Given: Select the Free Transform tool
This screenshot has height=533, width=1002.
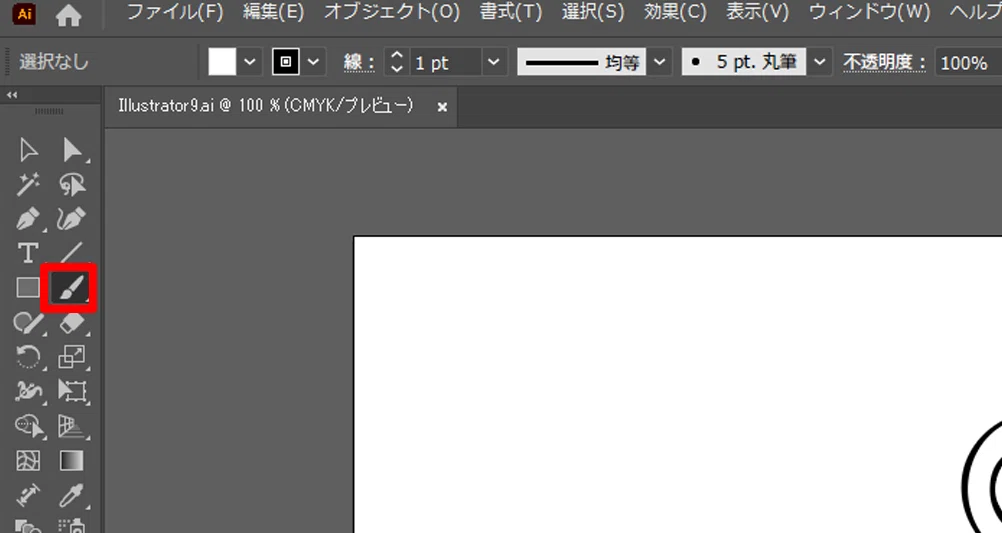Looking at the screenshot, I should pos(72,391).
